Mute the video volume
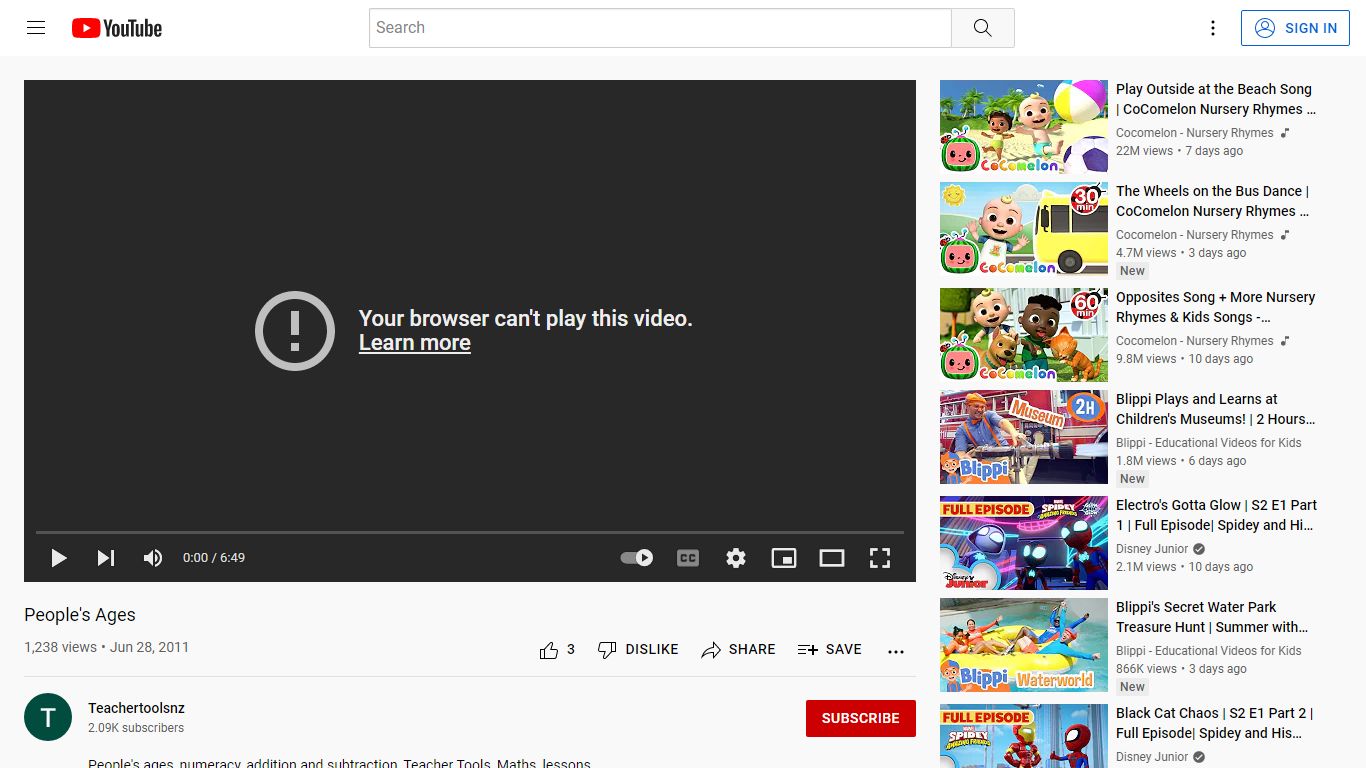 click(x=153, y=558)
